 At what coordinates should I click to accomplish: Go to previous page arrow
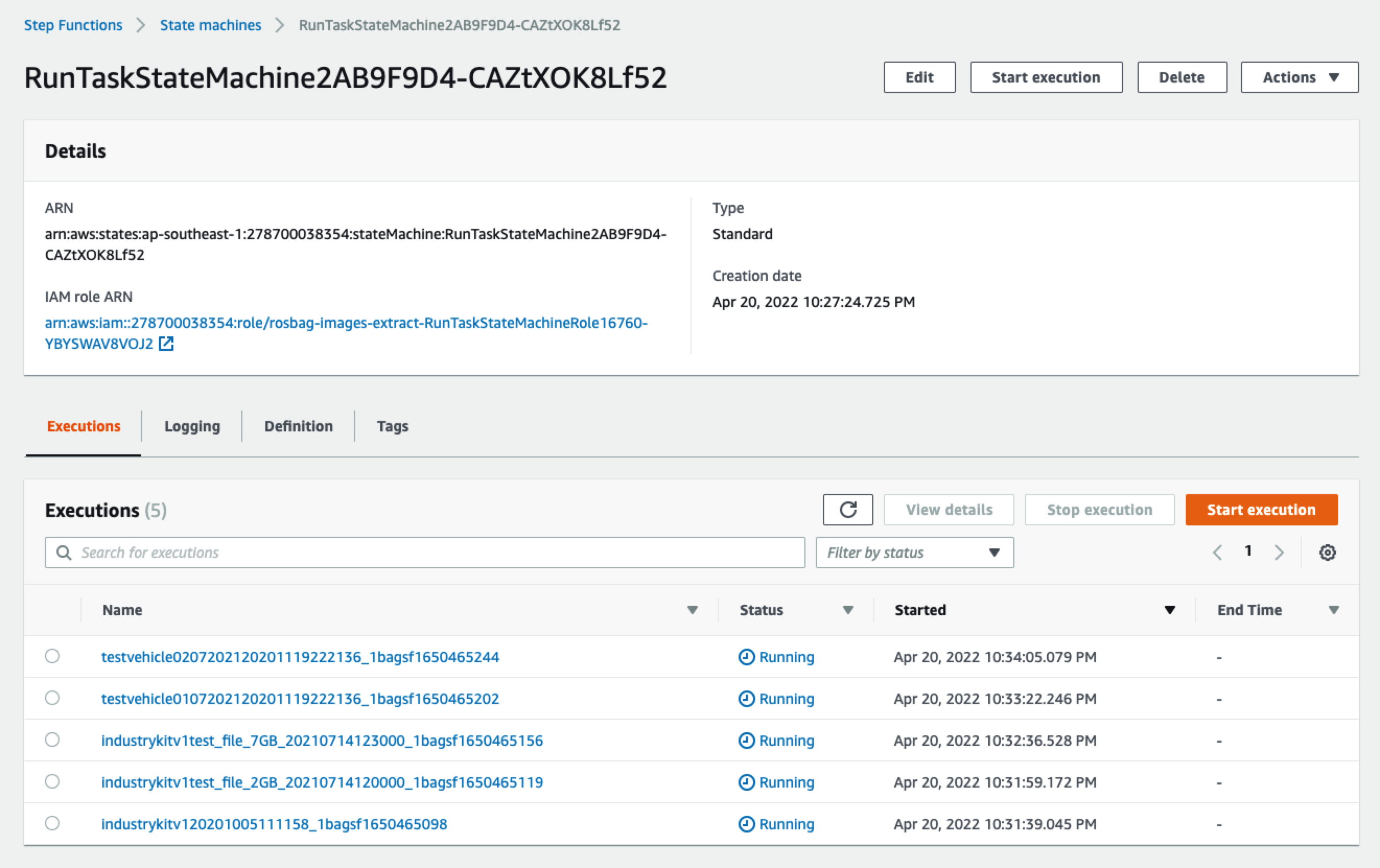pyautogui.click(x=1217, y=553)
